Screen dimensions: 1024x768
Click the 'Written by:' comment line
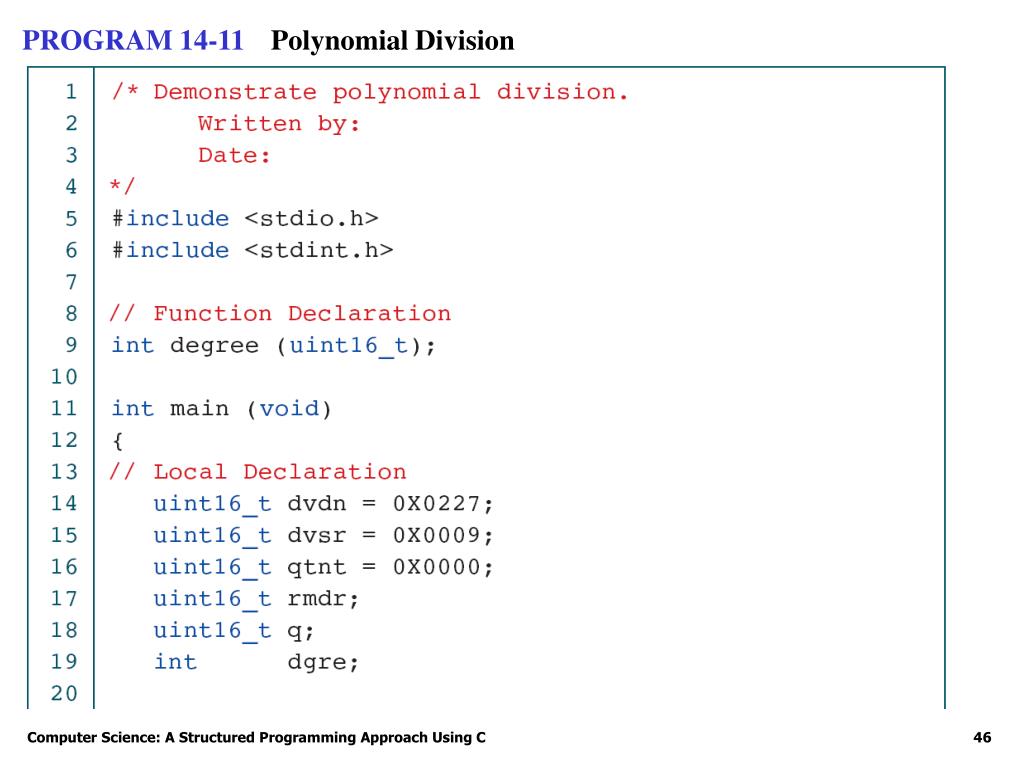(x=279, y=123)
